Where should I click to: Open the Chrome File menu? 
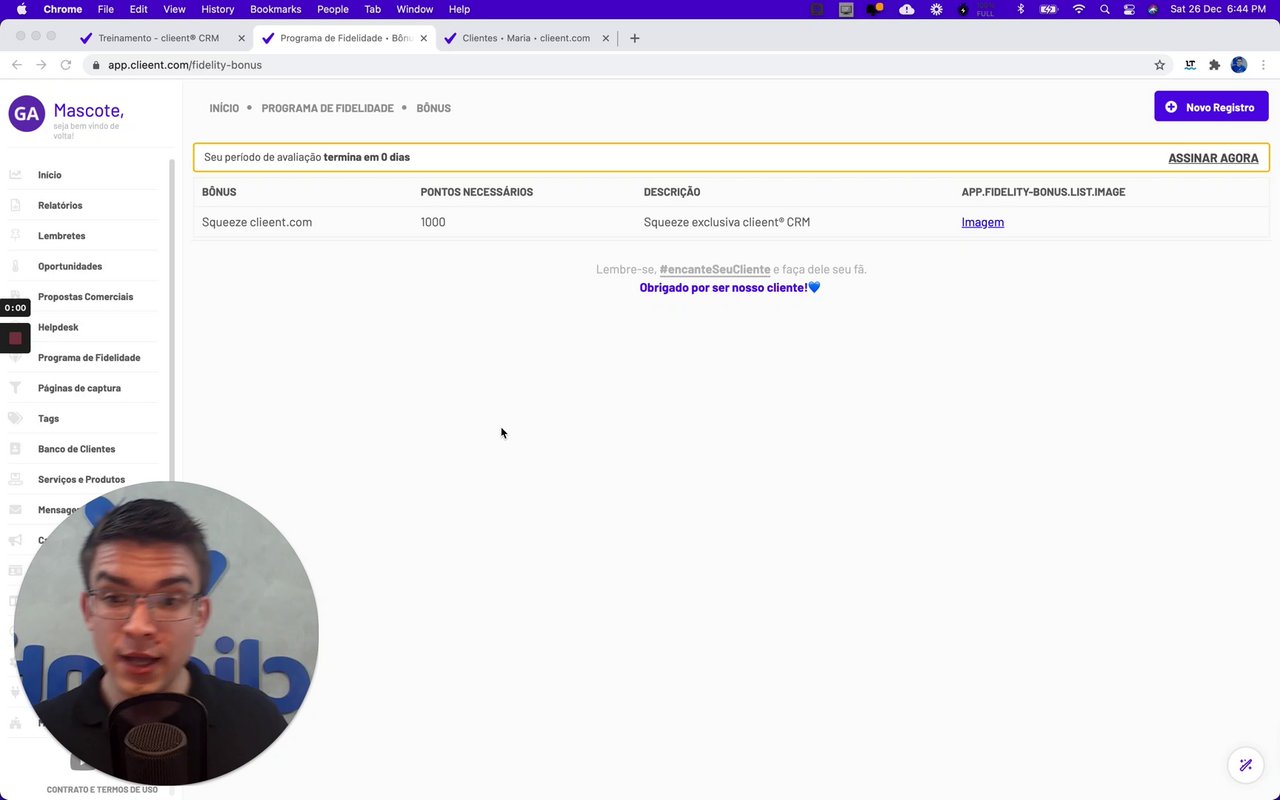point(106,9)
